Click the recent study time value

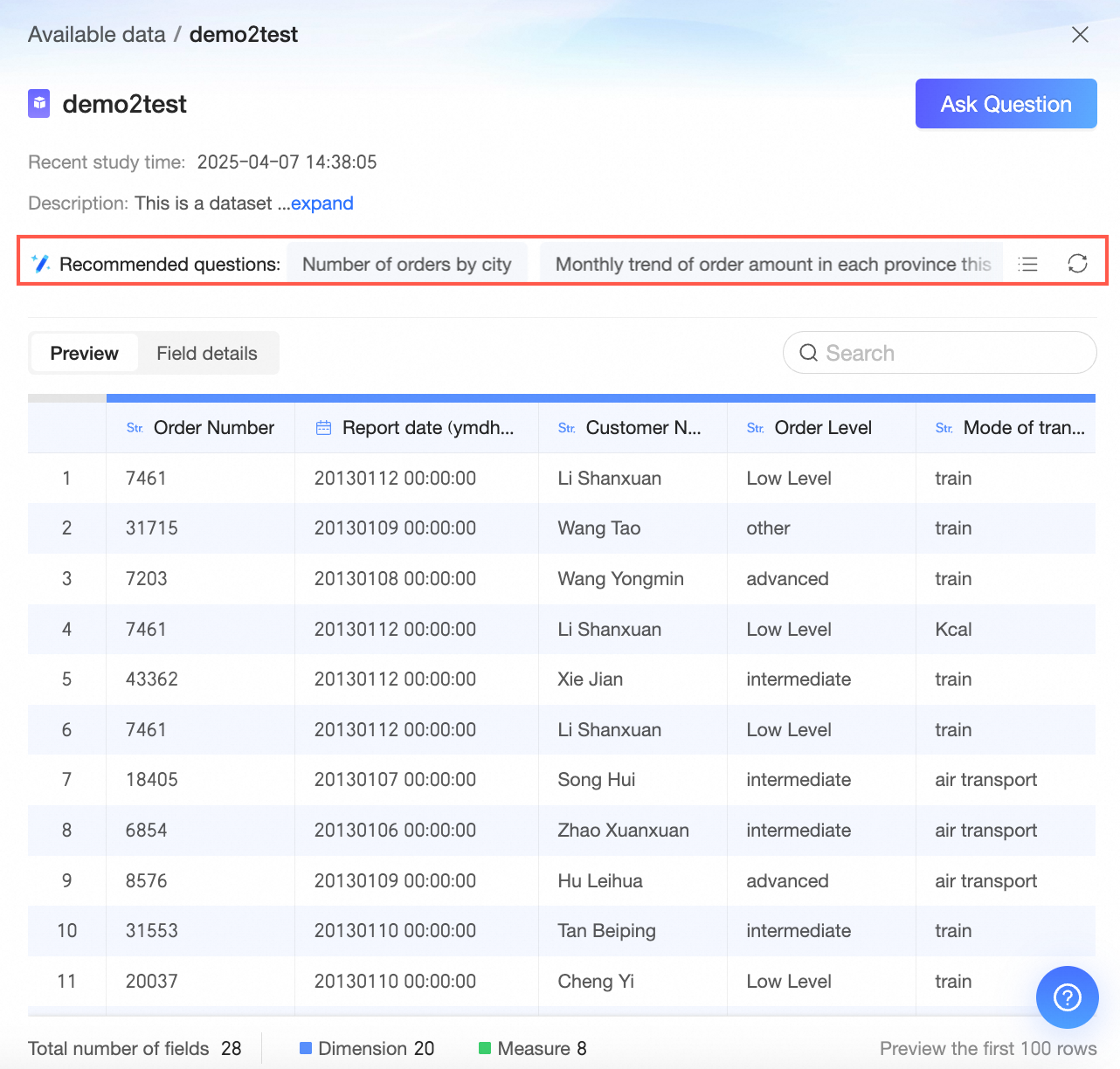[287, 162]
